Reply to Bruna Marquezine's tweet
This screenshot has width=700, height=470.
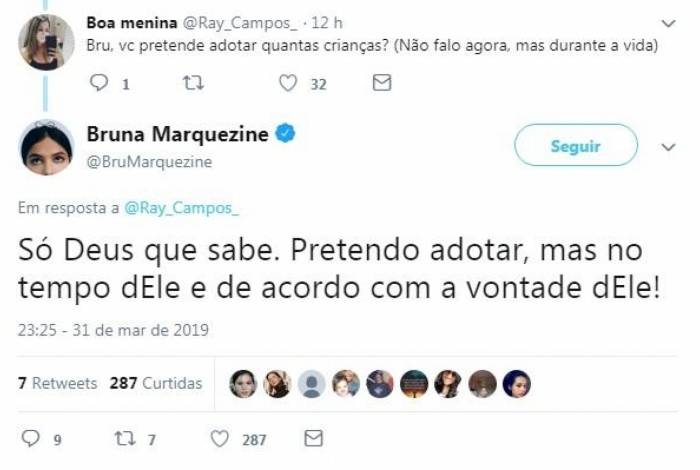(30, 438)
